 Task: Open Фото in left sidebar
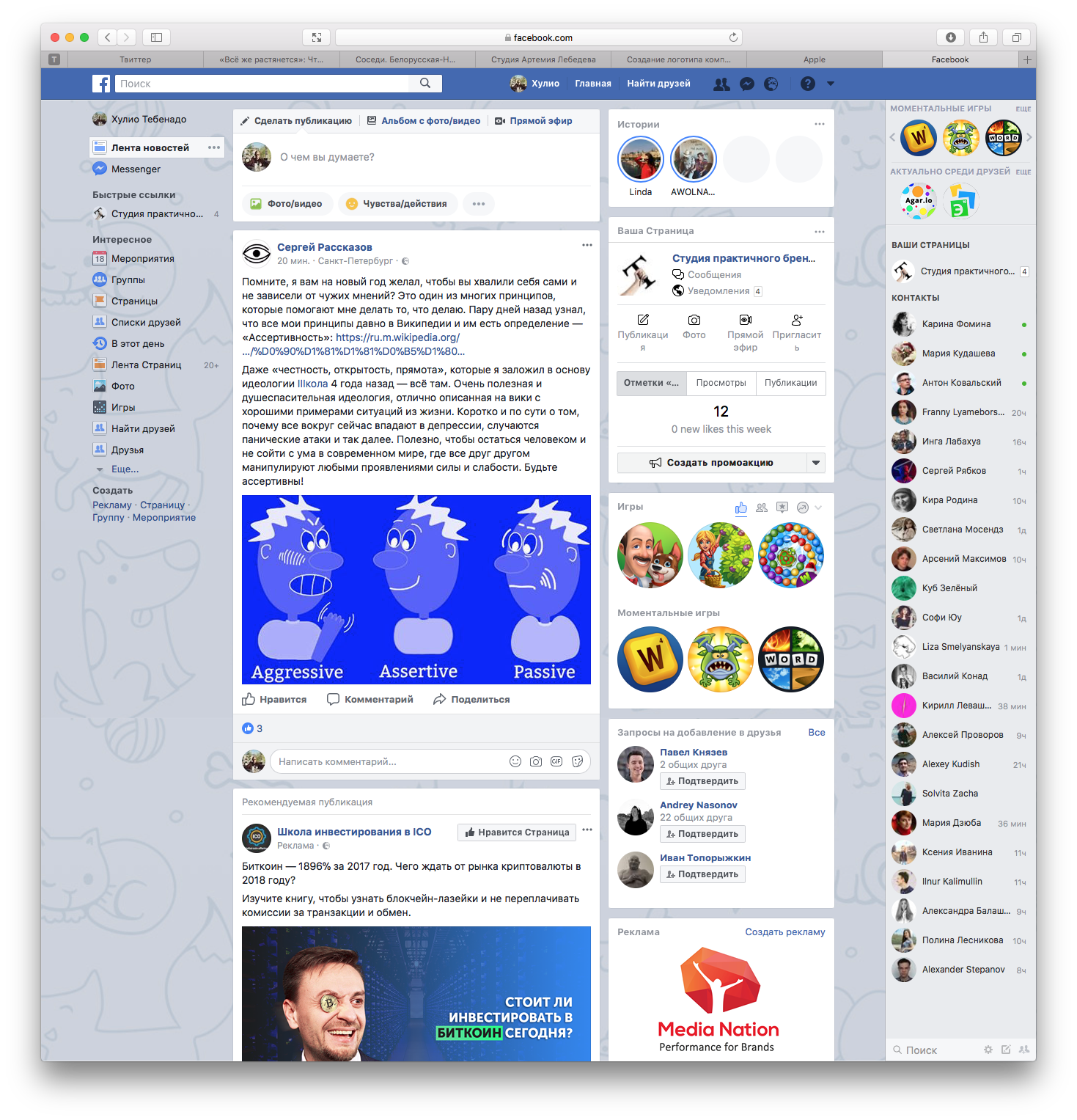click(114, 386)
